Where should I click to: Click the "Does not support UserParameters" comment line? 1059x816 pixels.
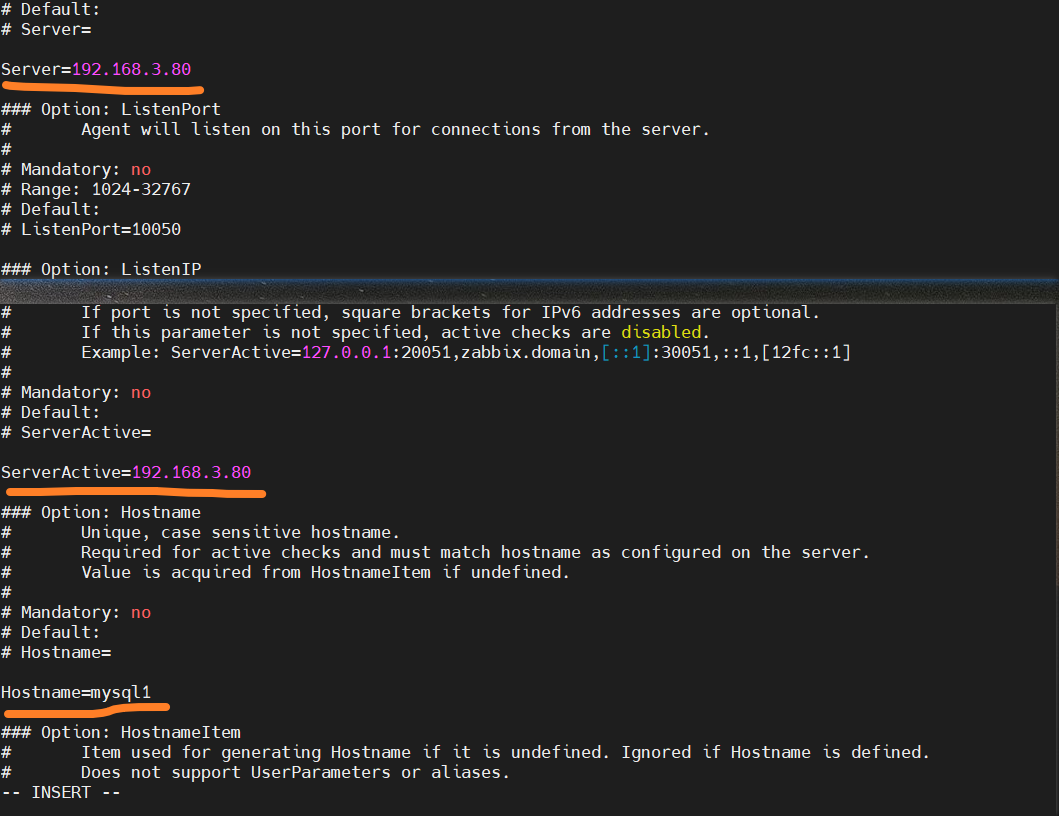click(295, 772)
